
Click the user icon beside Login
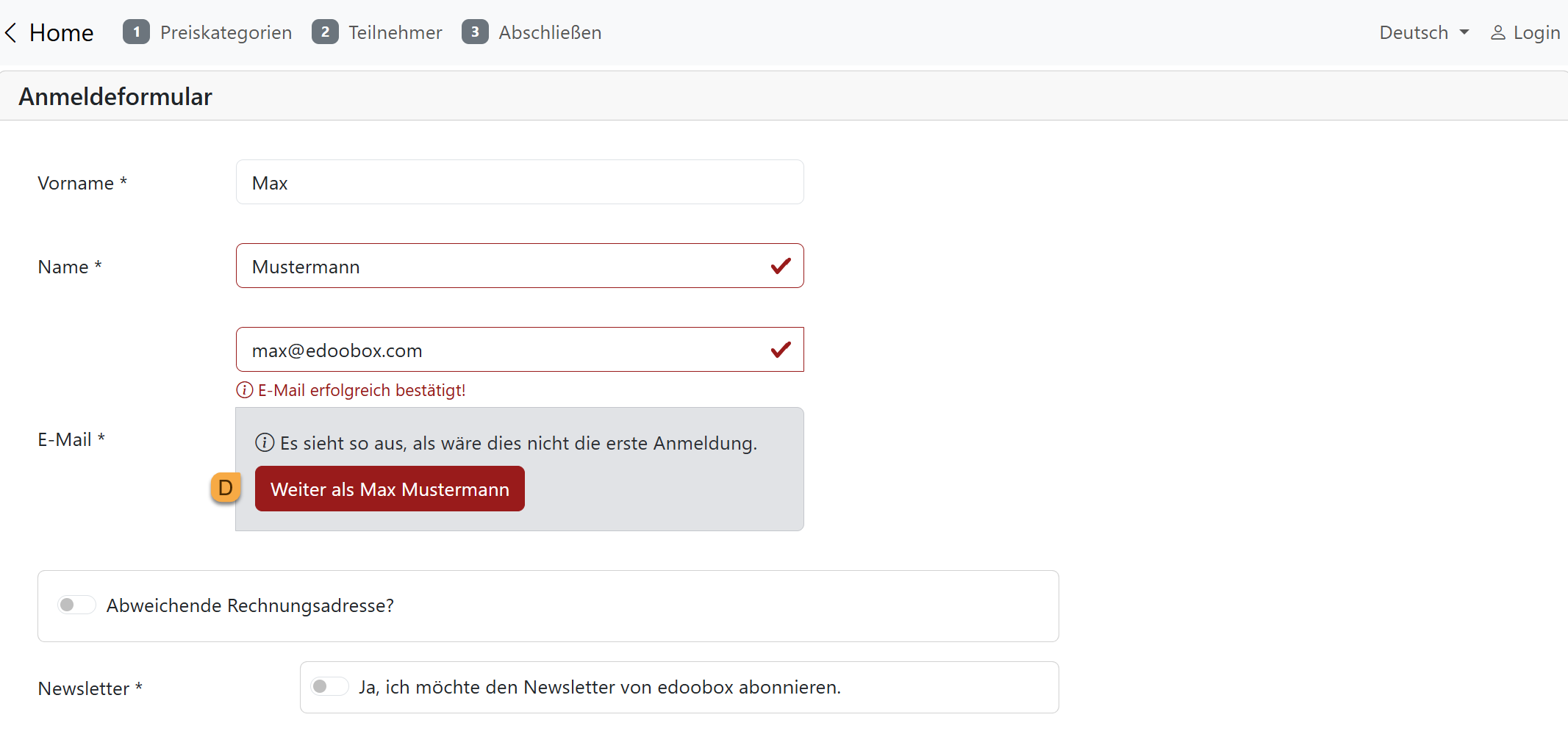[1497, 32]
